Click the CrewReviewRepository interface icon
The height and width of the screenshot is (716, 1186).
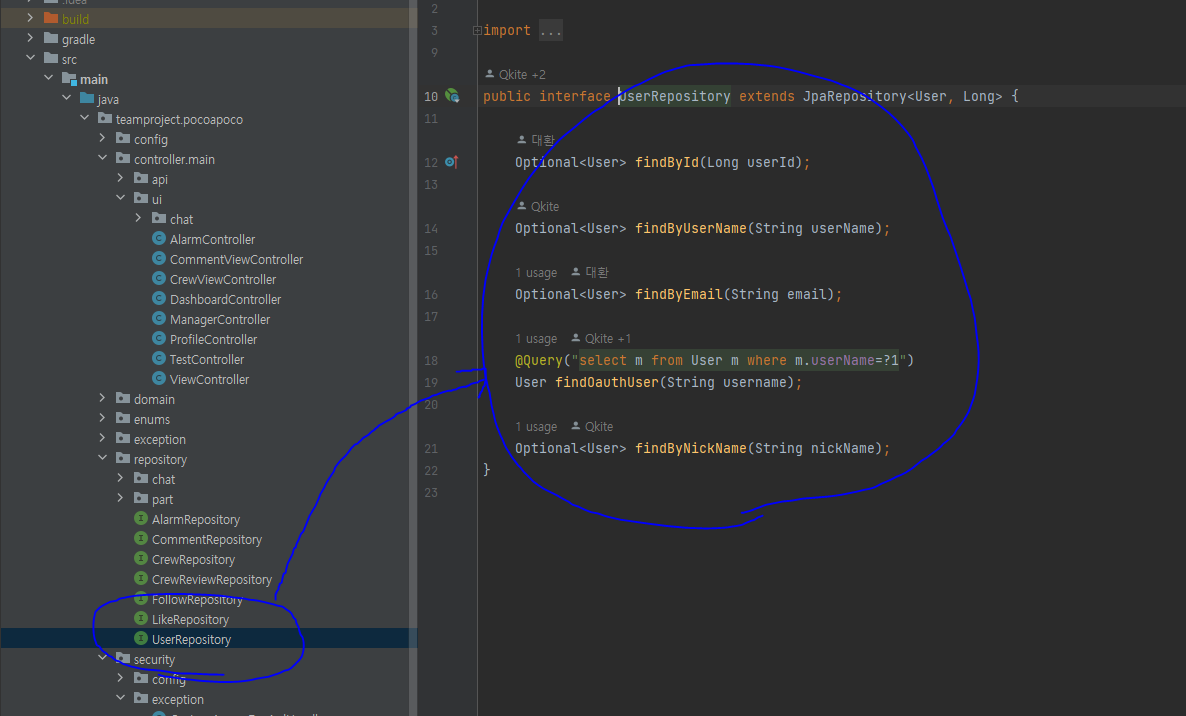tap(141, 578)
